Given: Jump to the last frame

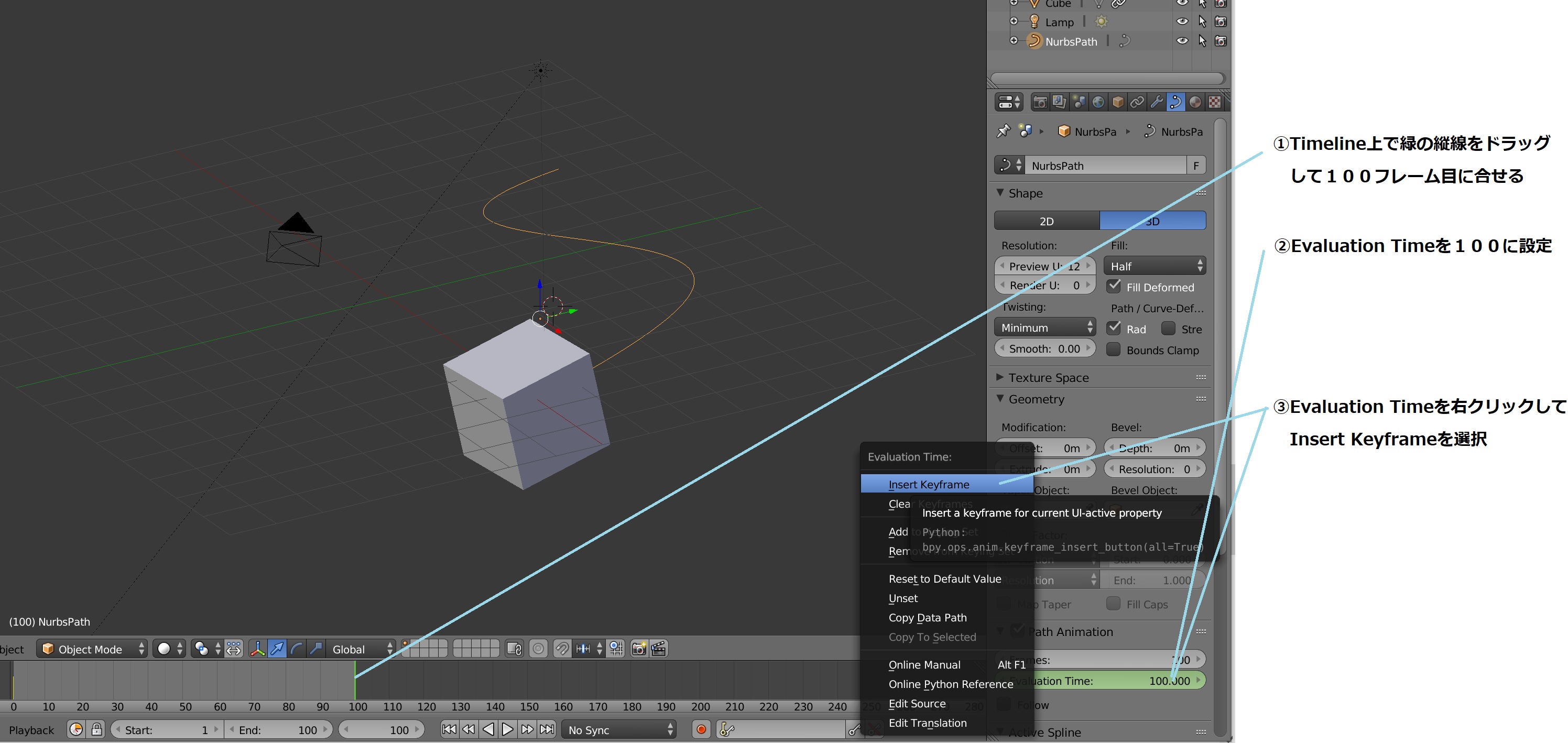Looking at the screenshot, I should click(547, 729).
